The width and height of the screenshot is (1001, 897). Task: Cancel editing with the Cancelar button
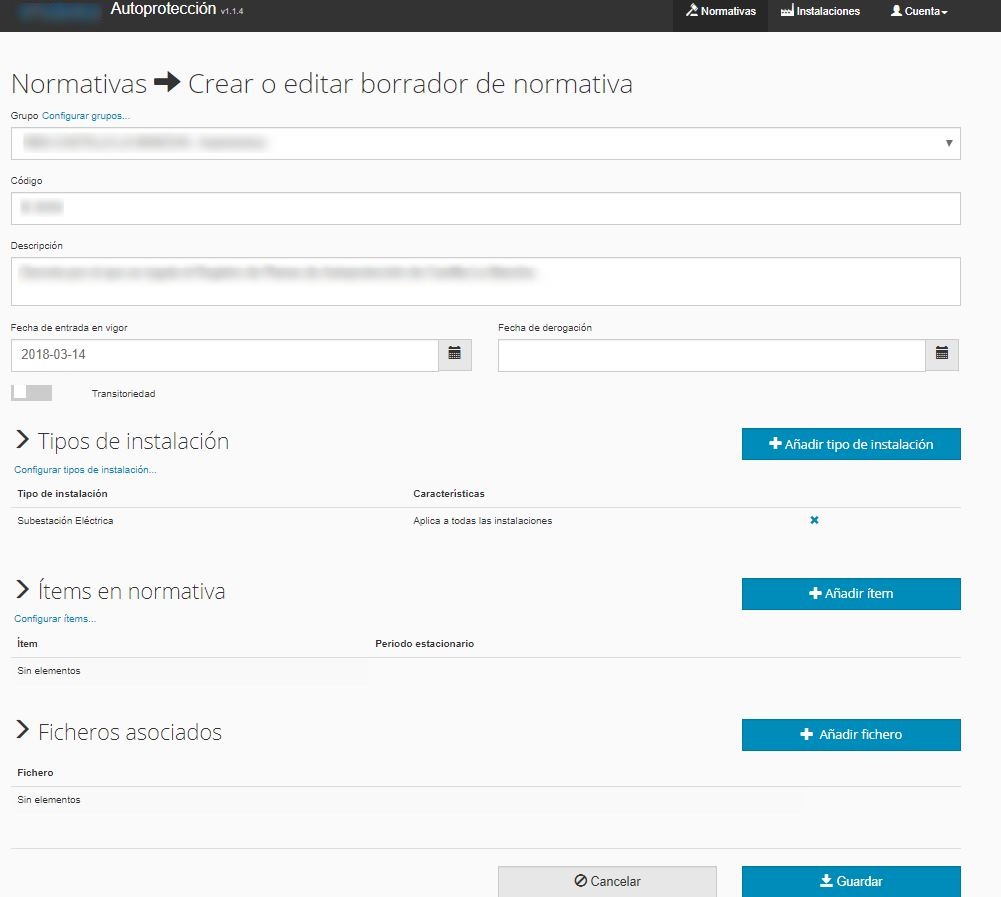607,881
